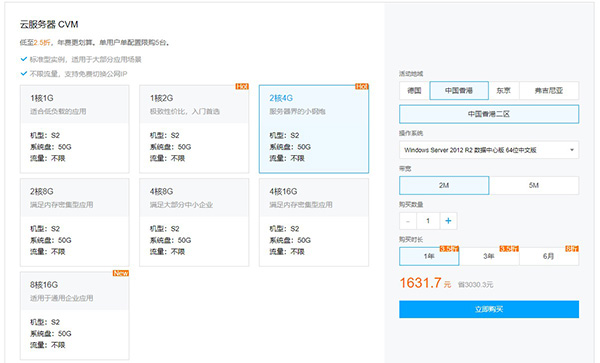Viewport: 600px width, 363px height.
Task: Click the blue checkmark beside 标准型实例
Action: 24,59
